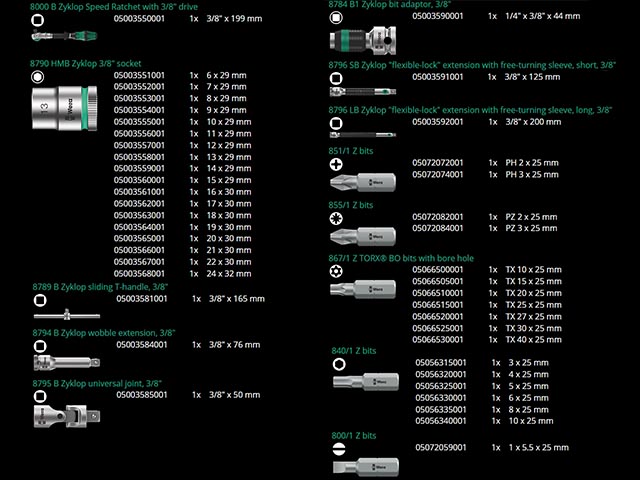This screenshot has height=480, width=640.
Task: Click the heading 8795 B Zyklop universal joint
Action: coord(97,384)
